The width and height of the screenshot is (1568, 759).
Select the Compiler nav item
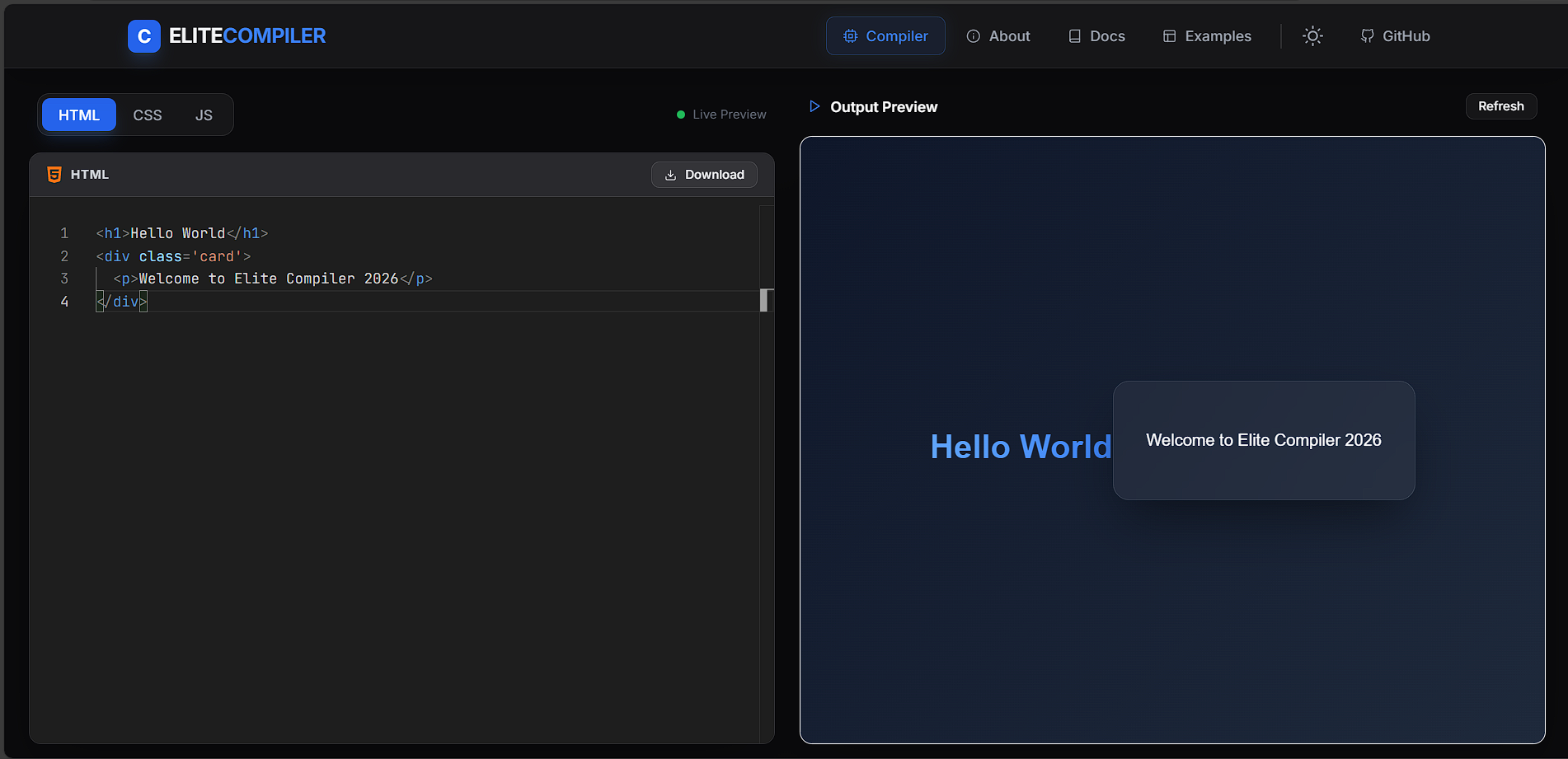(885, 36)
